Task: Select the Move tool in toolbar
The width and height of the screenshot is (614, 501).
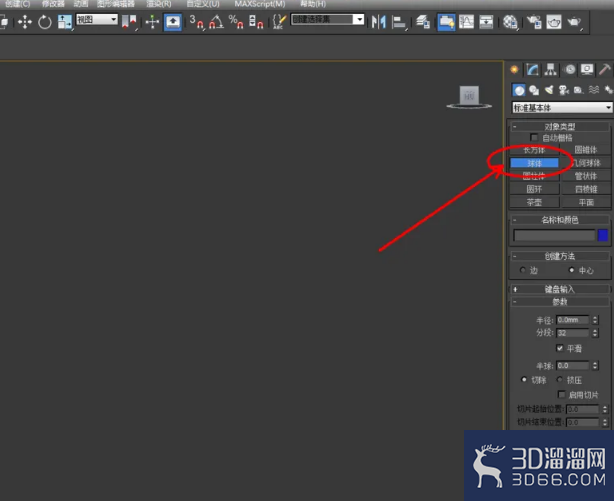Action: (25, 22)
